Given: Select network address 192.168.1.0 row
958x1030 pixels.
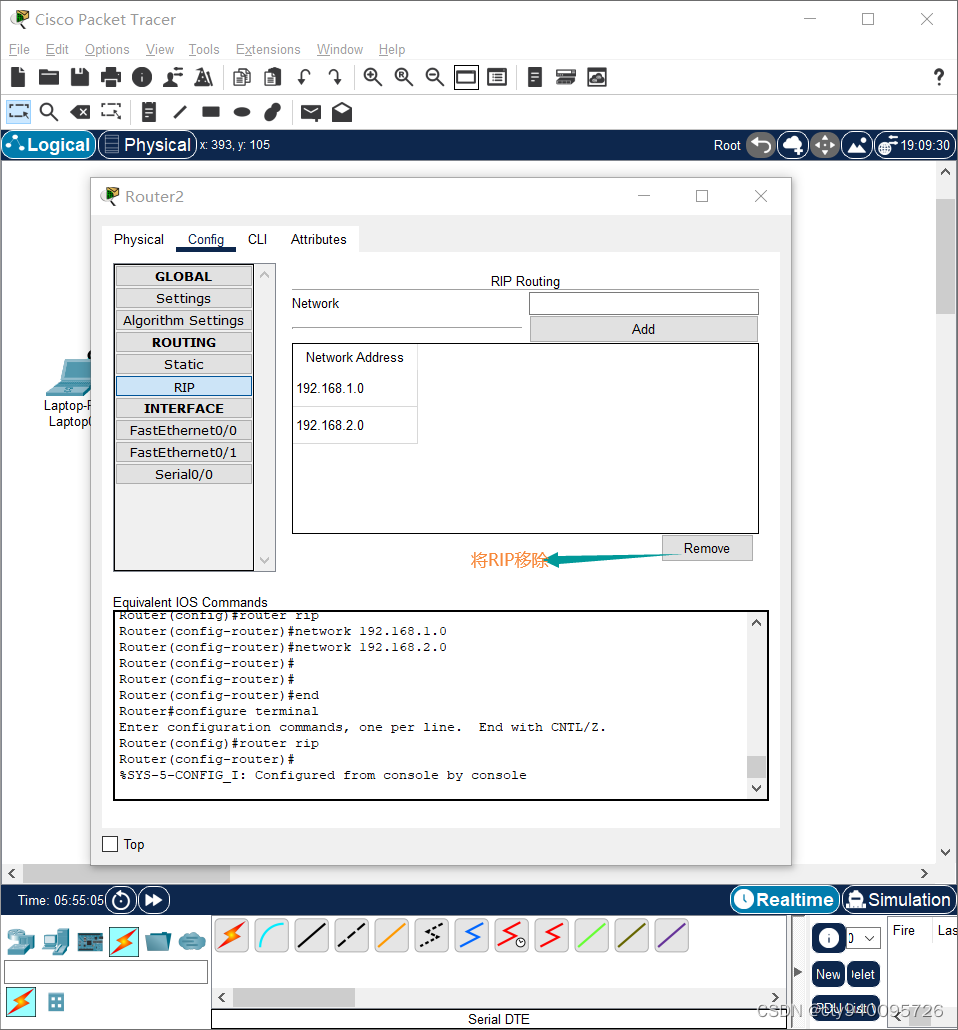Looking at the screenshot, I should coord(355,388).
